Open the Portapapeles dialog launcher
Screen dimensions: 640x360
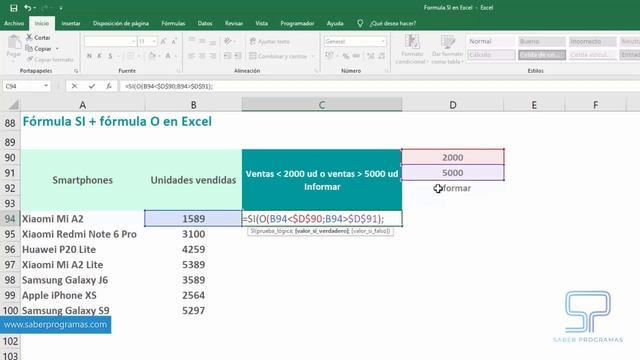(x=76, y=71)
